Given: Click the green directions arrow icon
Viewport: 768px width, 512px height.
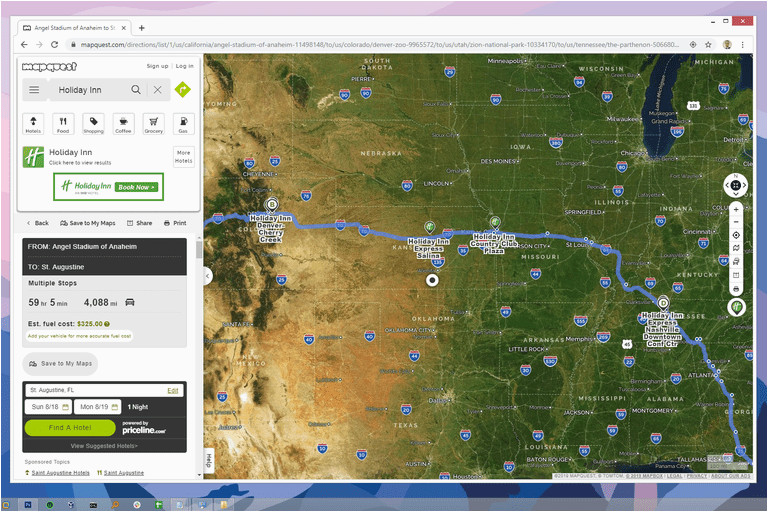Looking at the screenshot, I should pos(183,90).
